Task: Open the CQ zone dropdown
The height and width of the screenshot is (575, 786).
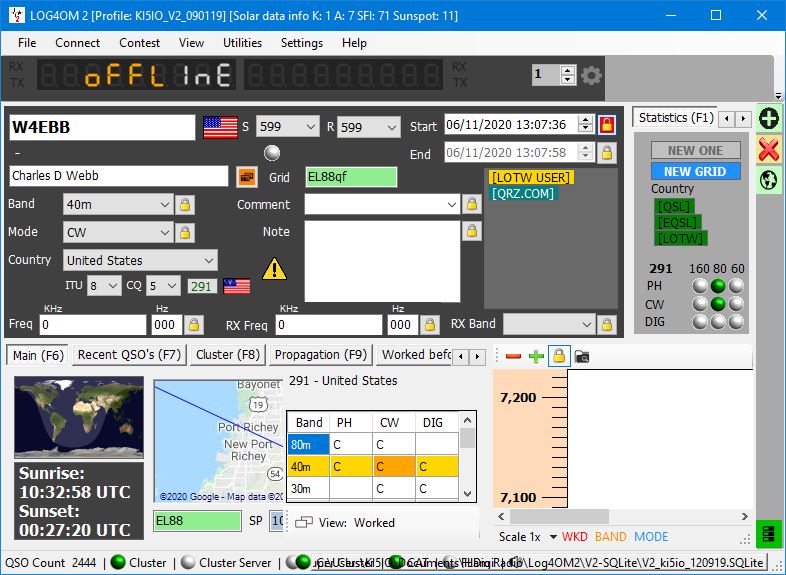Action: pyautogui.click(x=172, y=286)
